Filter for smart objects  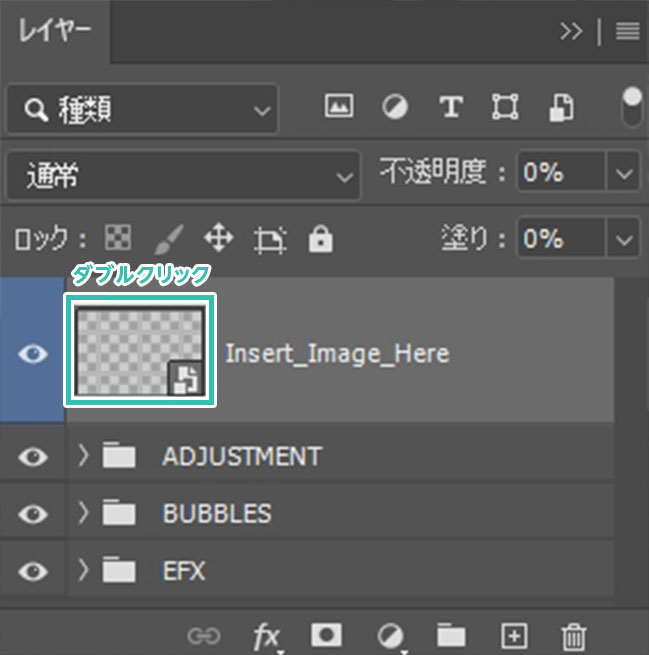(560, 108)
